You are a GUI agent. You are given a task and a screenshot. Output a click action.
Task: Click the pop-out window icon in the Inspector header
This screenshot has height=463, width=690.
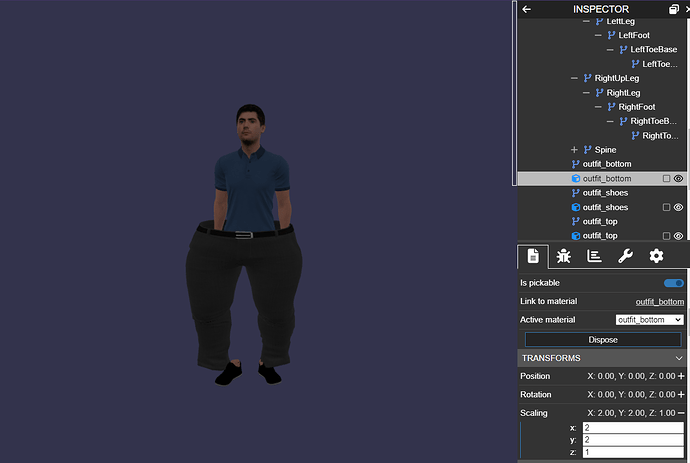(x=673, y=9)
